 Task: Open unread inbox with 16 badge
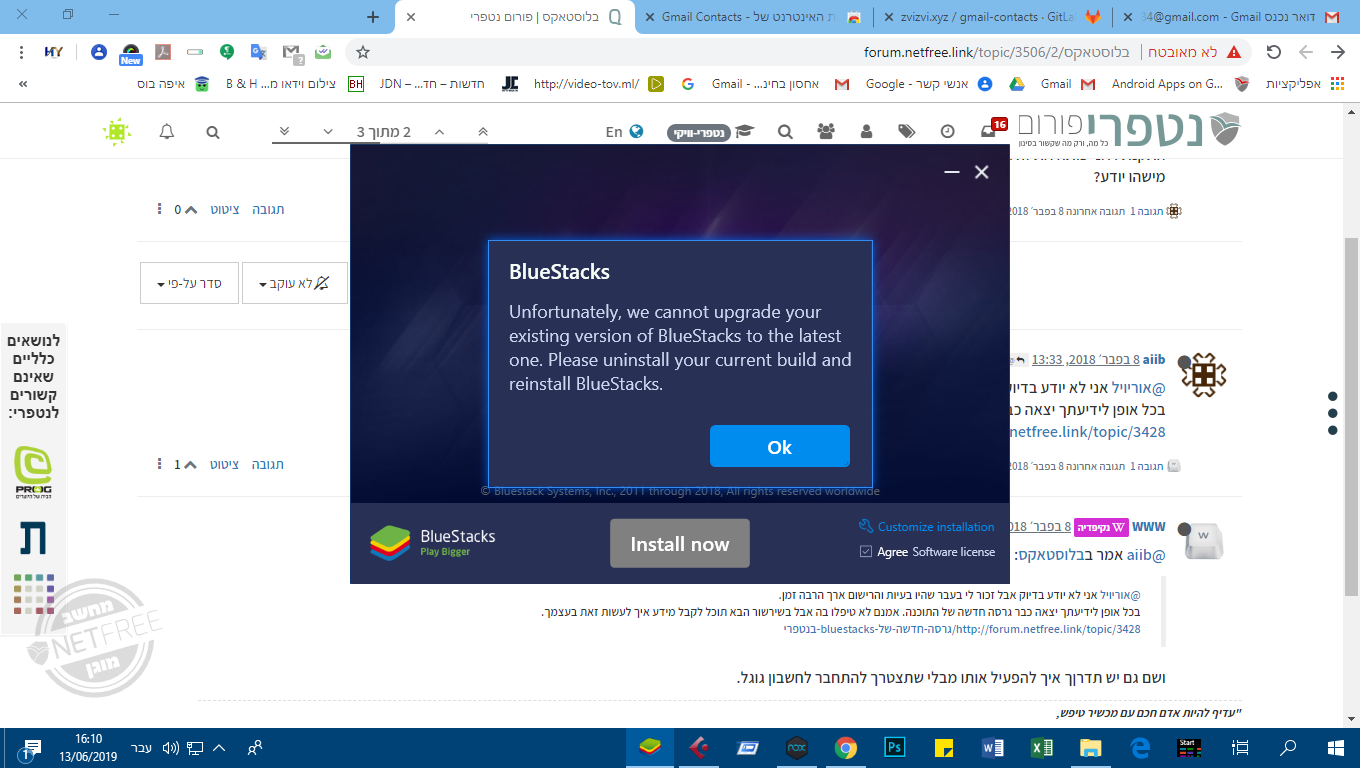(x=989, y=131)
